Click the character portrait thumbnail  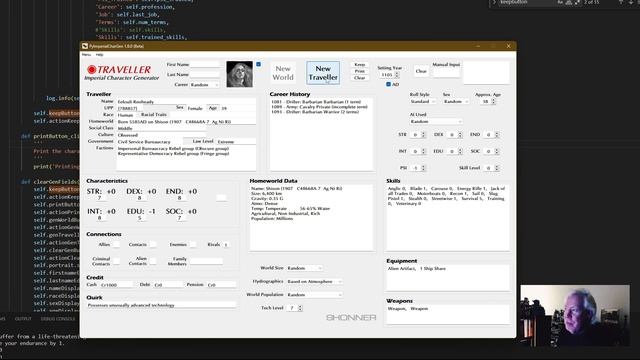(240, 74)
